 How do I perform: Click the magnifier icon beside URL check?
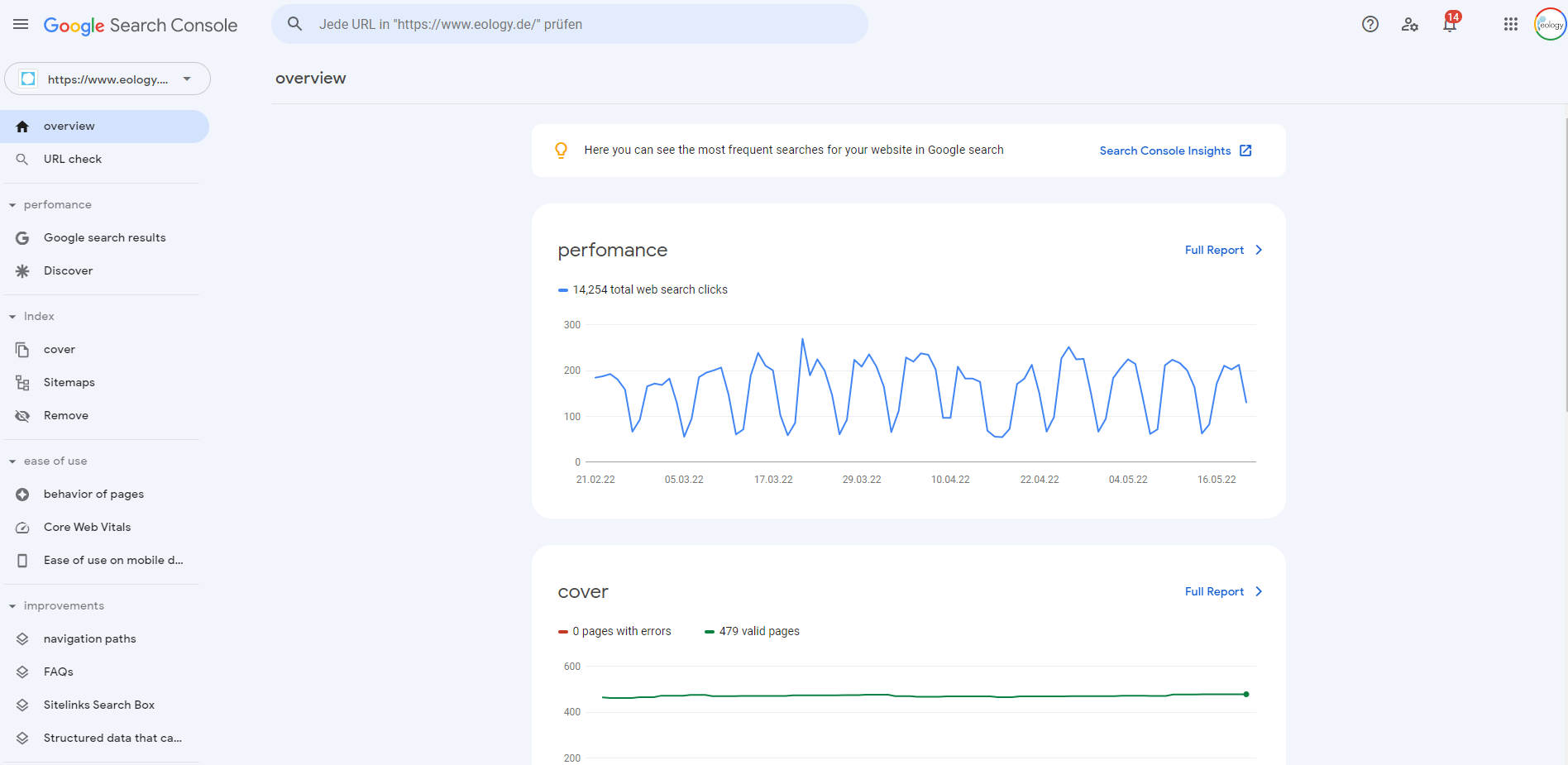[x=22, y=160]
